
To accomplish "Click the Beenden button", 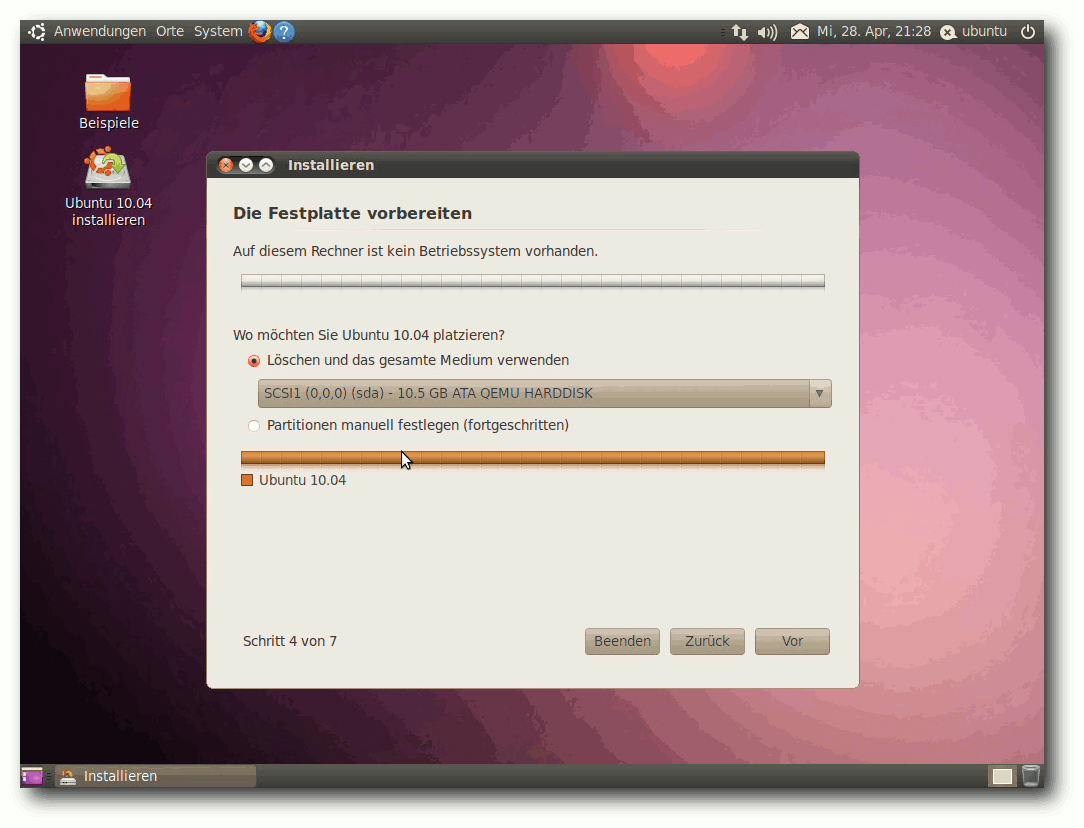I will 622,641.
